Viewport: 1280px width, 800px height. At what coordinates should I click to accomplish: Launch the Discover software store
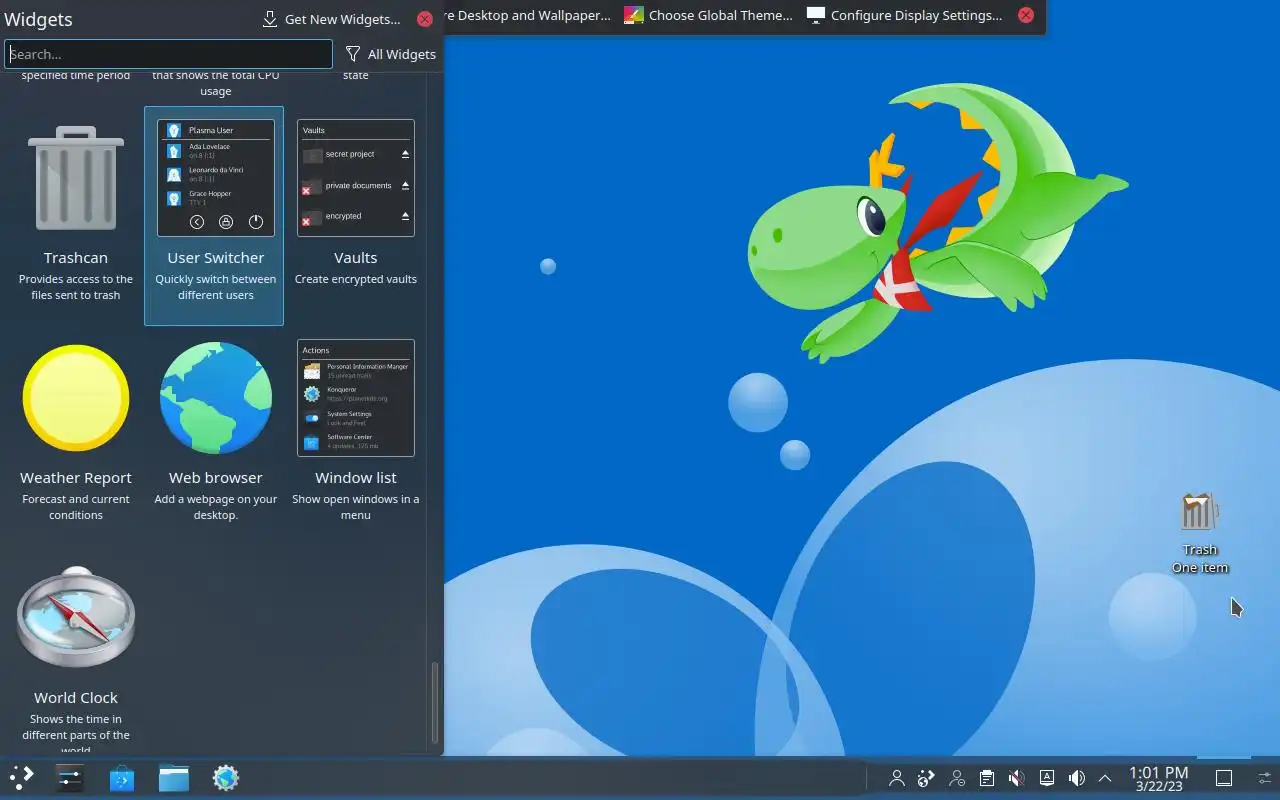tap(122, 778)
